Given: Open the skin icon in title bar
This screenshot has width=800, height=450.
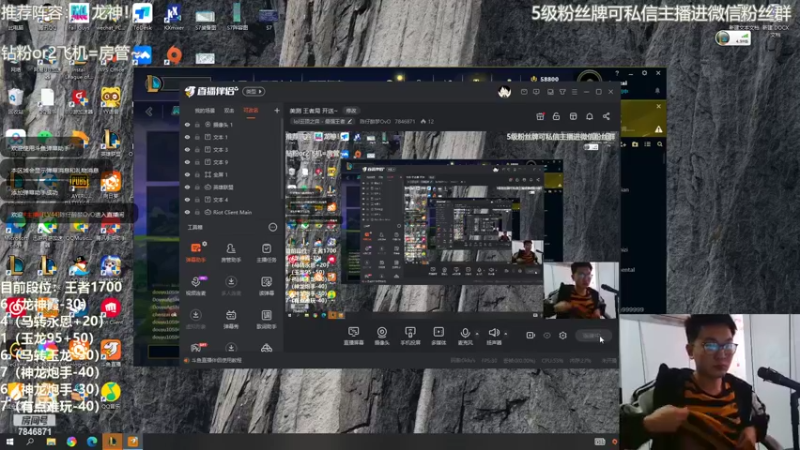Looking at the screenshot, I should click(x=562, y=92).
